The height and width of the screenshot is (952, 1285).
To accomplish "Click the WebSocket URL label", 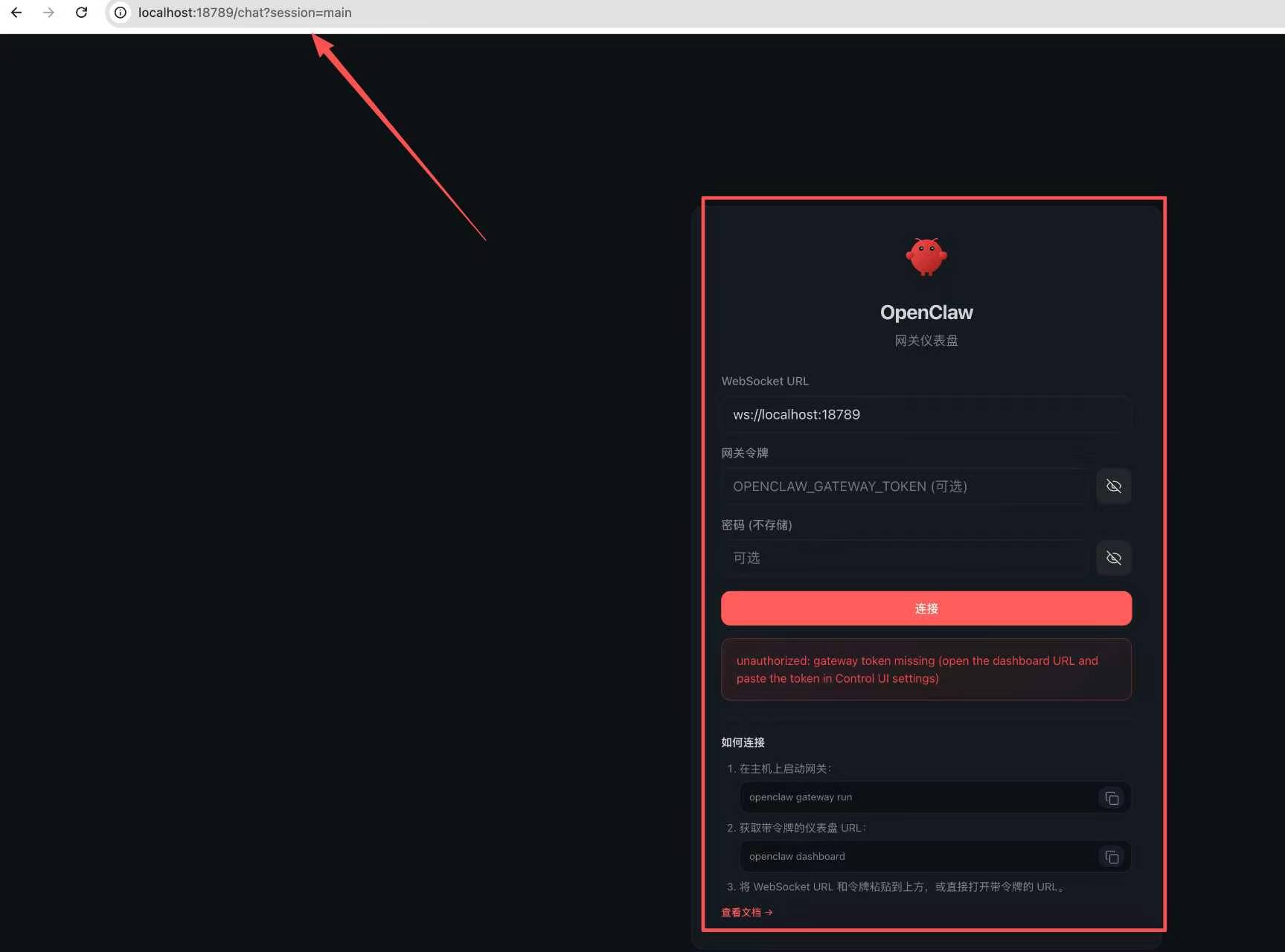I will pos(765,381).
